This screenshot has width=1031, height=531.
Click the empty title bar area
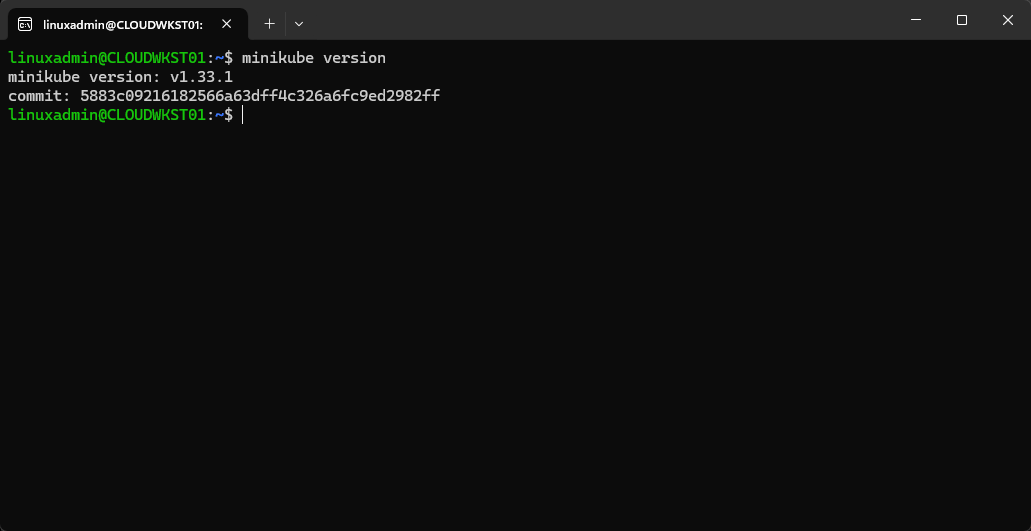point(600,20)
